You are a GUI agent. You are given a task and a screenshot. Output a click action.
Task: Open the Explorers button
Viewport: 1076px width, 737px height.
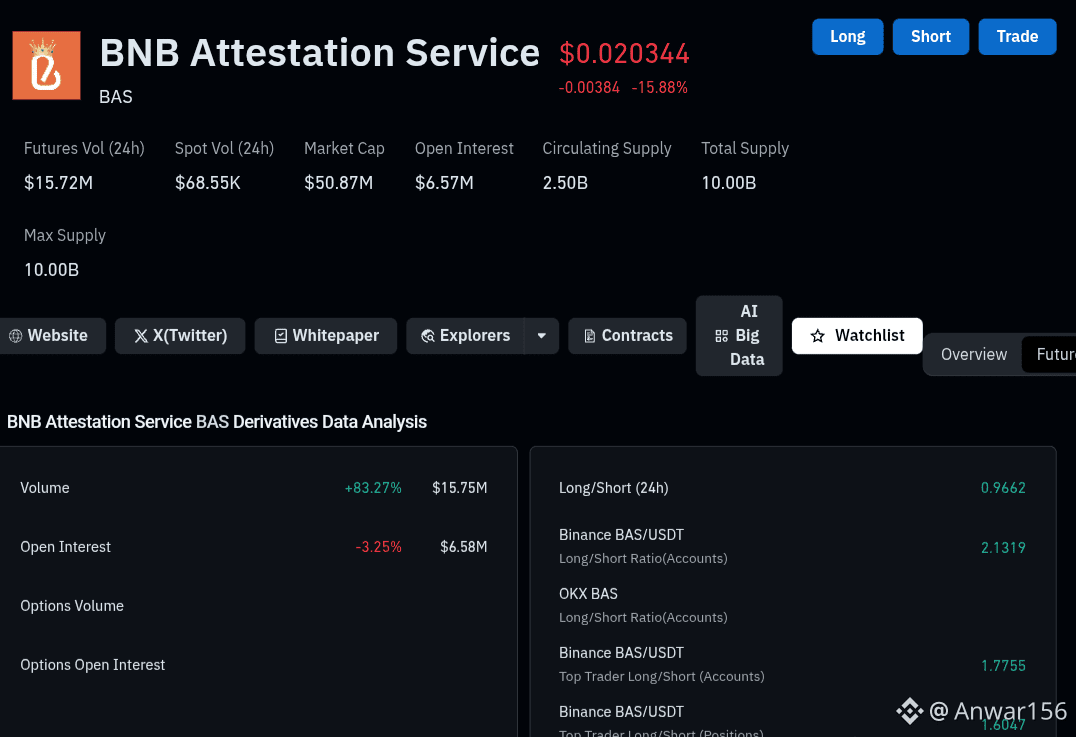click(465, 336)
